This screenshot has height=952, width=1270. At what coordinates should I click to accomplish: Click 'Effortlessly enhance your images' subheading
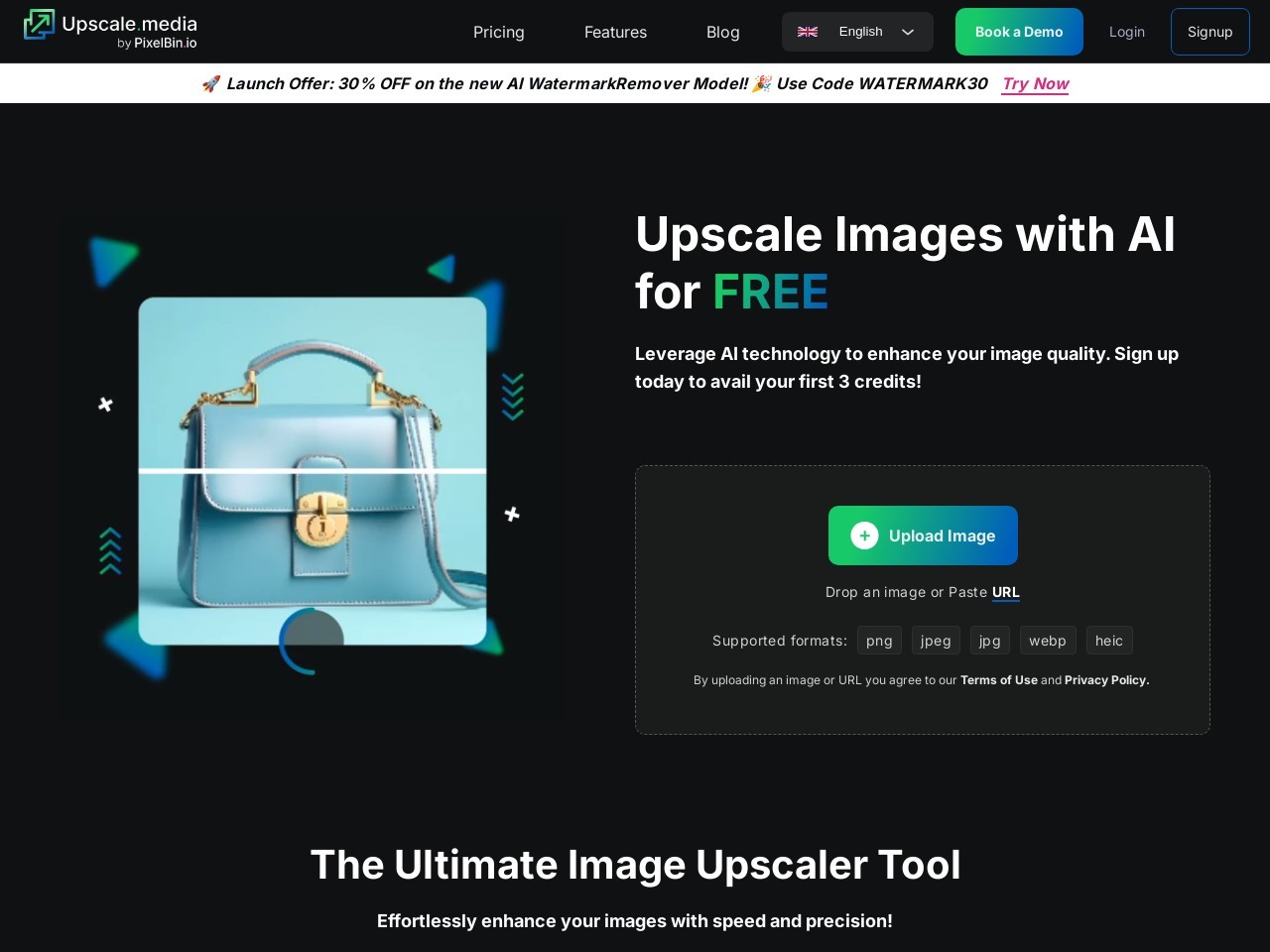[635, 921]
